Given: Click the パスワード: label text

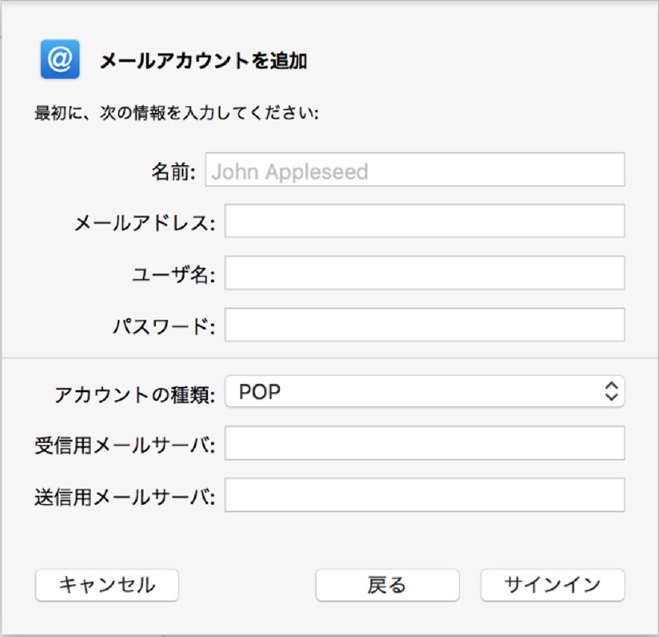Looking at the screenshot, I should [x=164, y=326].
